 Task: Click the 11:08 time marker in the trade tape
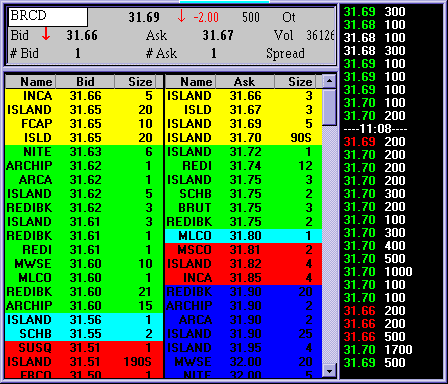click(x=376, y=129)
